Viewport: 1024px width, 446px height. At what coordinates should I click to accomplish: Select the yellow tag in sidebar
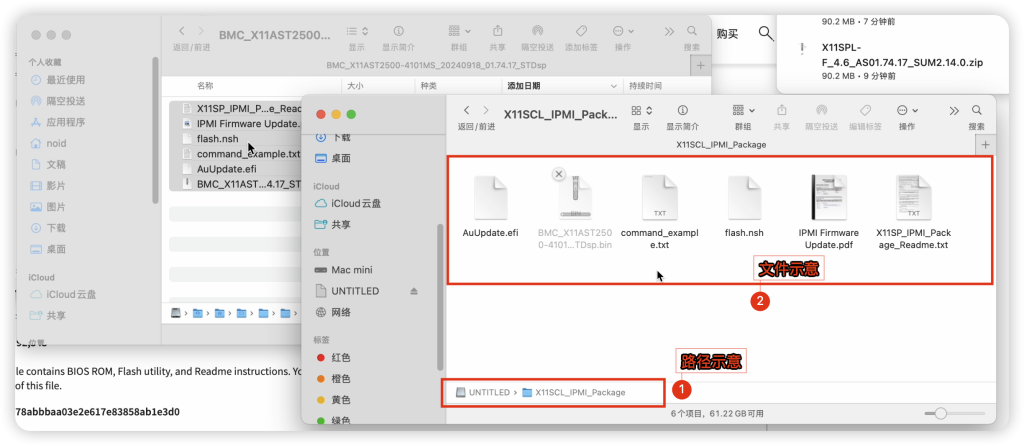click(333, 400)
